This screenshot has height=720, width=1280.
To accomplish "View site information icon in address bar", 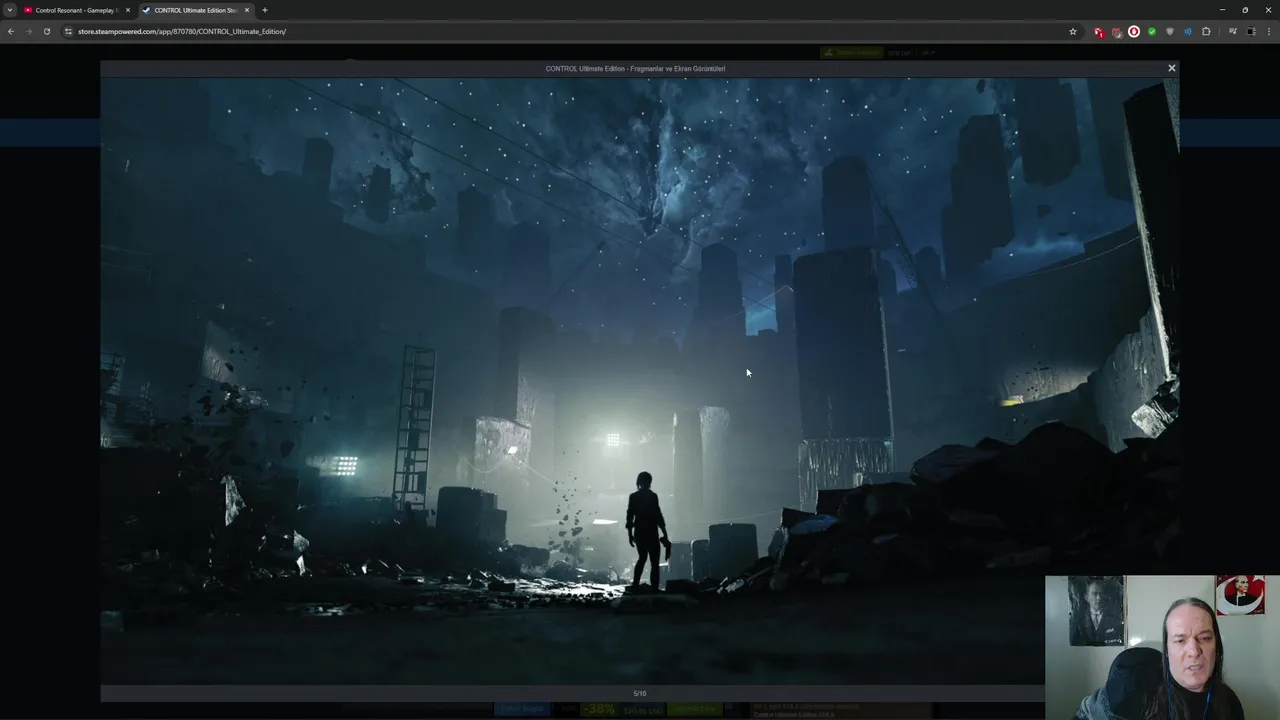I will (68, 31).
